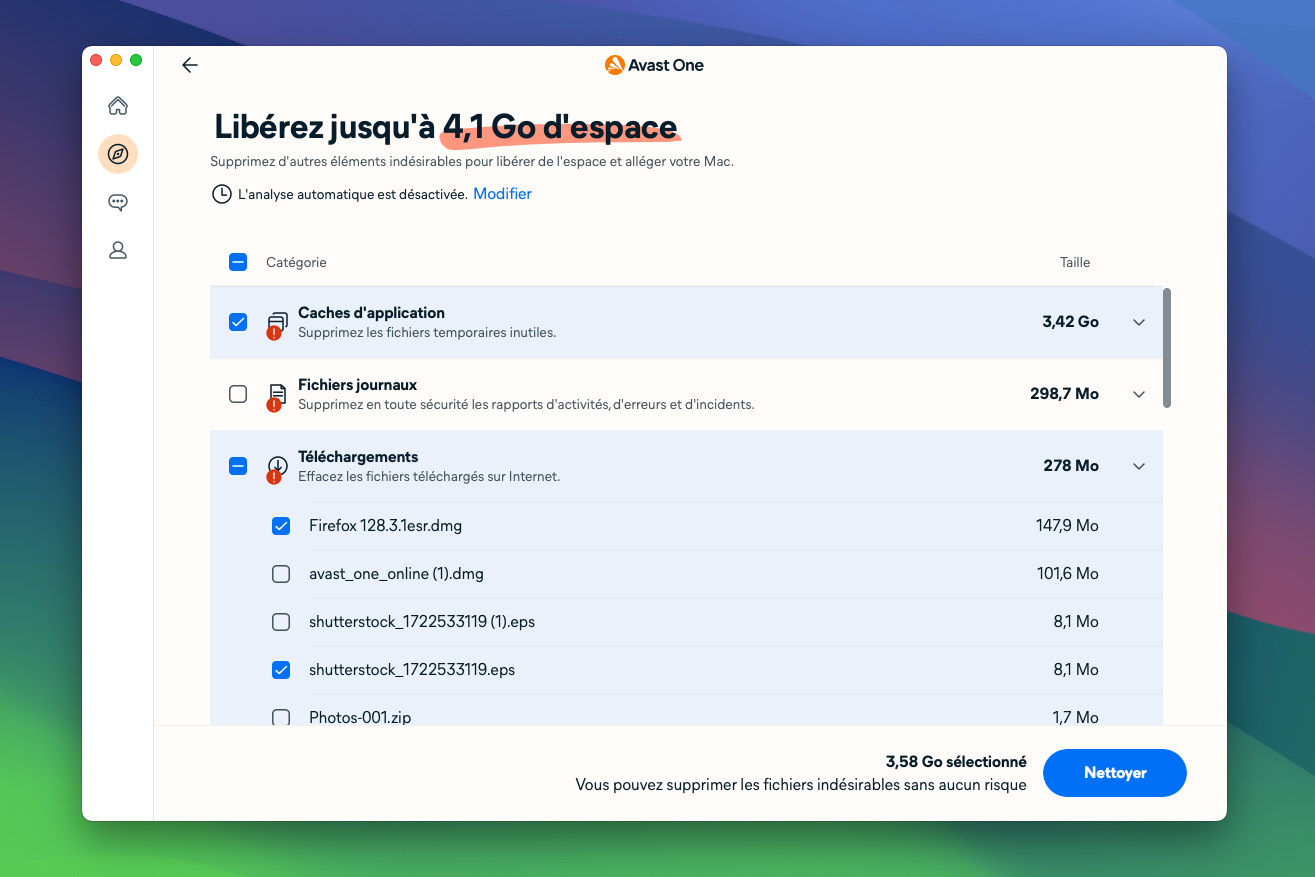Click the Modifier link
Screen dimensions: 1315x877
click(502, 194)
